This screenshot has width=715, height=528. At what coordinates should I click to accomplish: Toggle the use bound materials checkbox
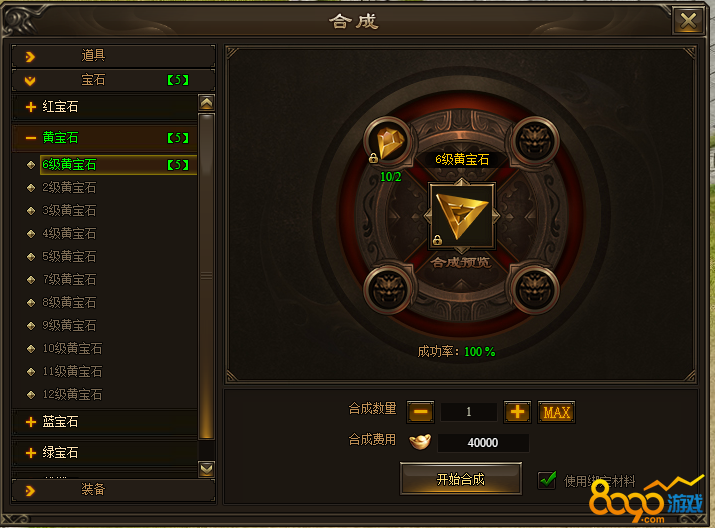(x=547, y=480)
